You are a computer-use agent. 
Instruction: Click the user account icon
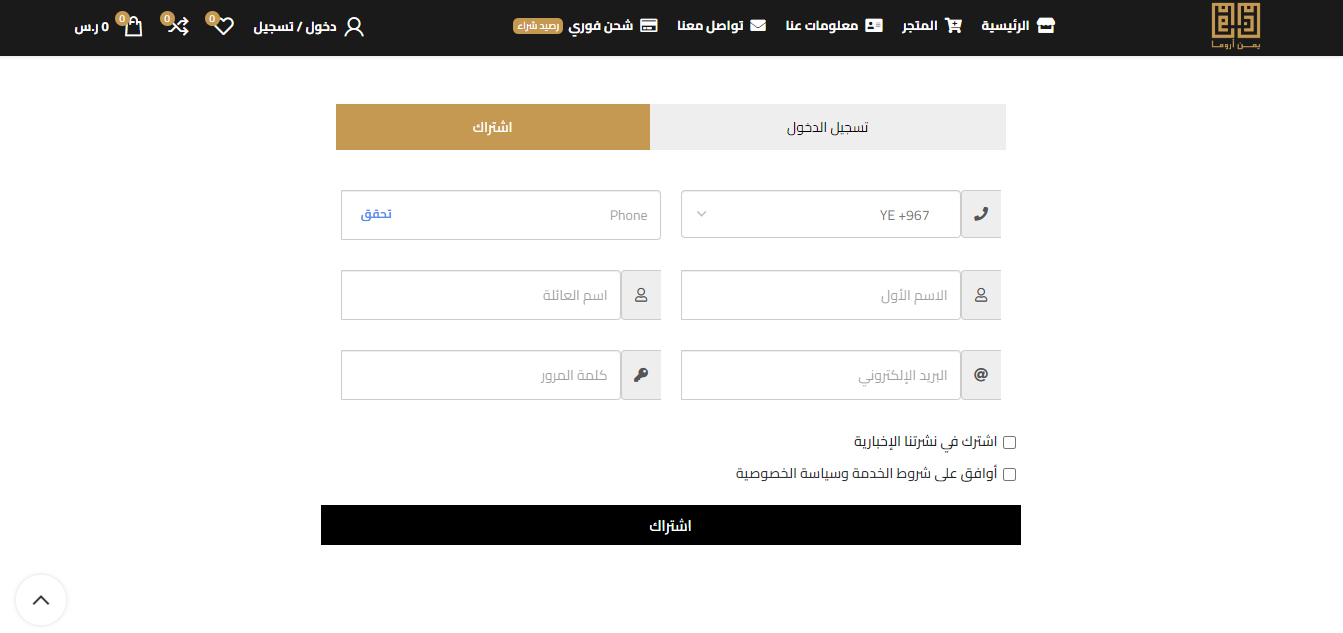tap(354, 27)
